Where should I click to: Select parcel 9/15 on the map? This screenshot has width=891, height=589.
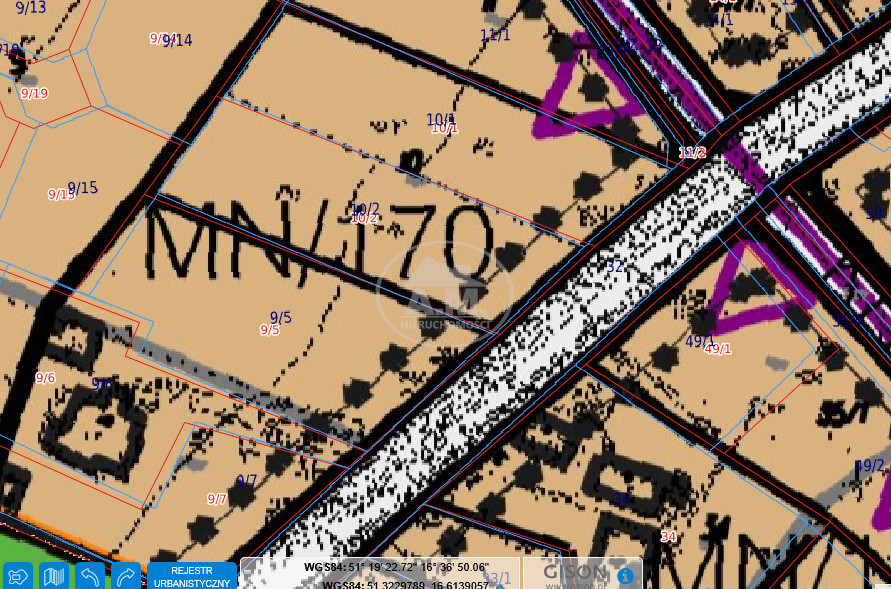pos(82,188)
